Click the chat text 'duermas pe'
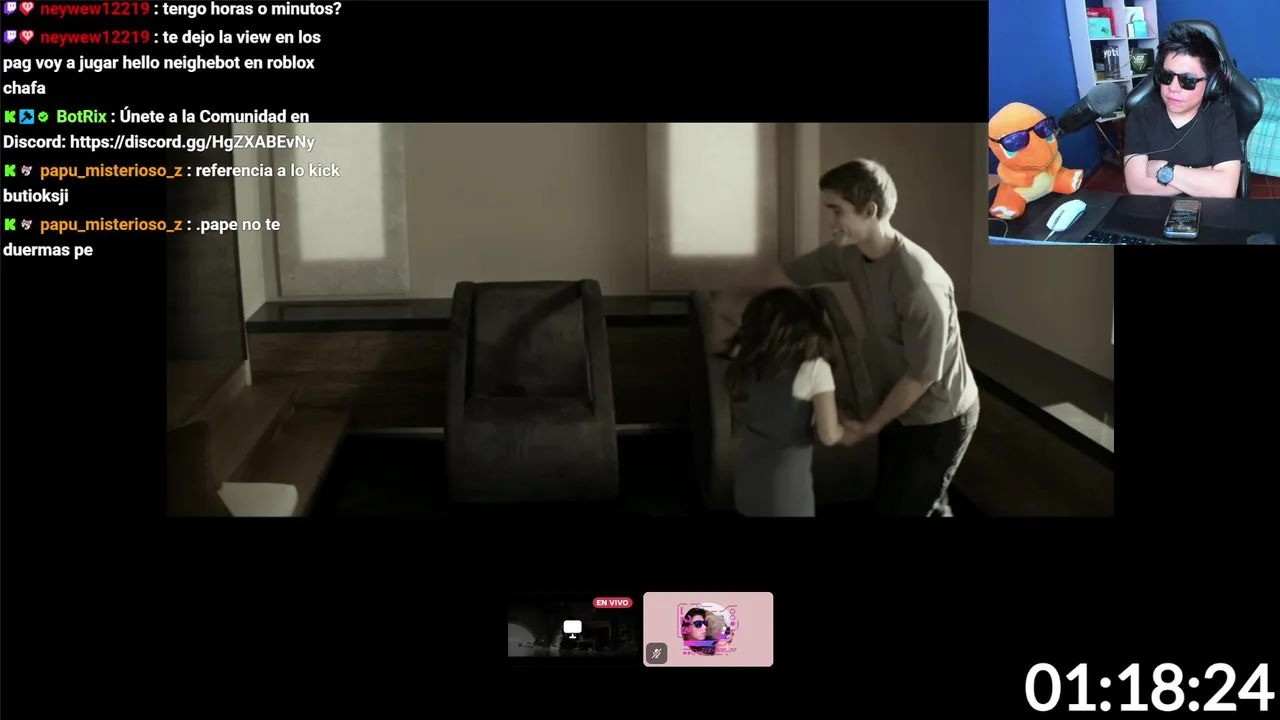The width and height of the screenshot is (1280, 720). 48,251
